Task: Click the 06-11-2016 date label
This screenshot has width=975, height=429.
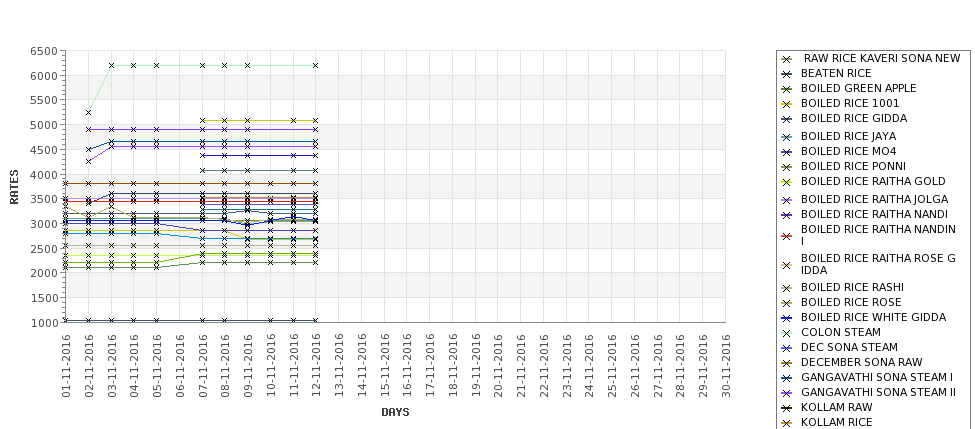Action: click(180, 366)
